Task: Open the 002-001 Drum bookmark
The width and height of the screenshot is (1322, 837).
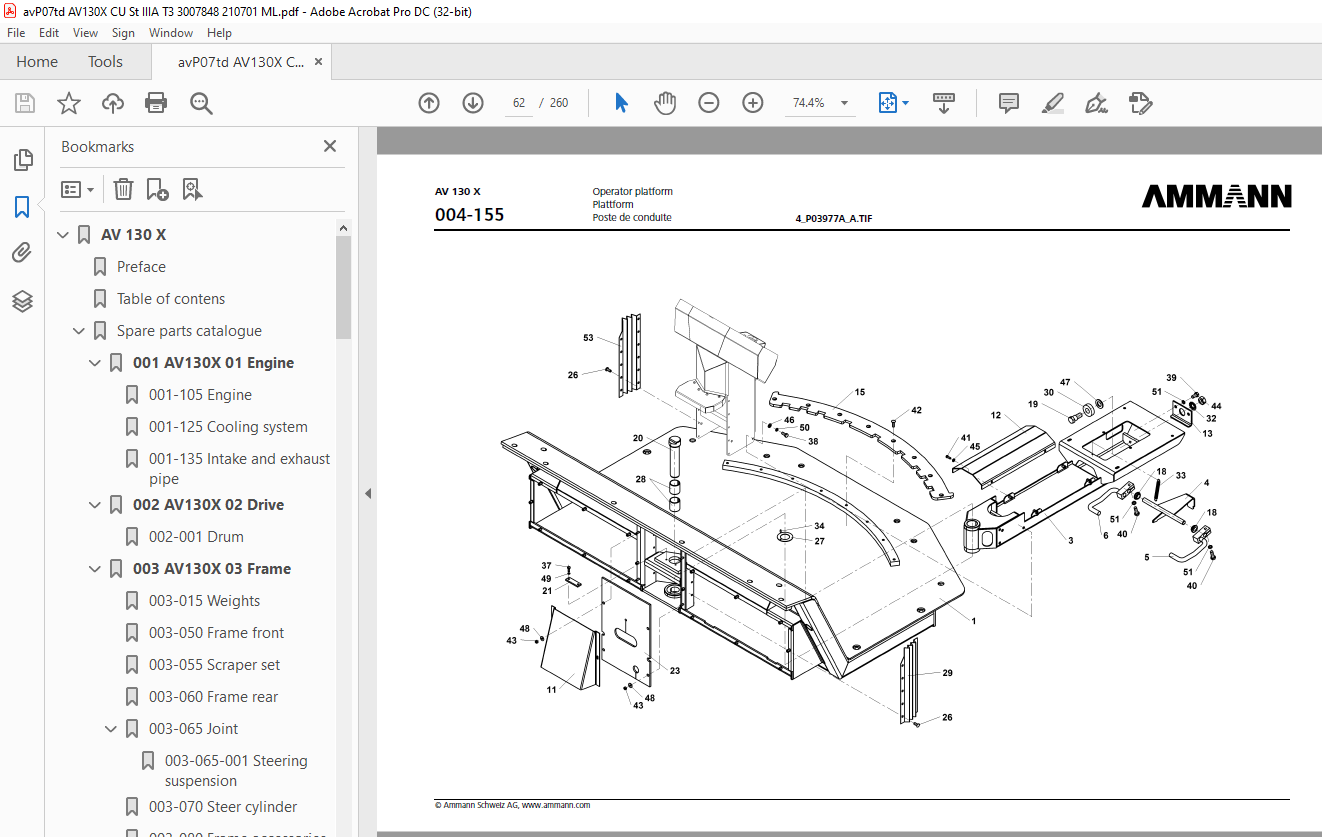Action: coord(196,537)
